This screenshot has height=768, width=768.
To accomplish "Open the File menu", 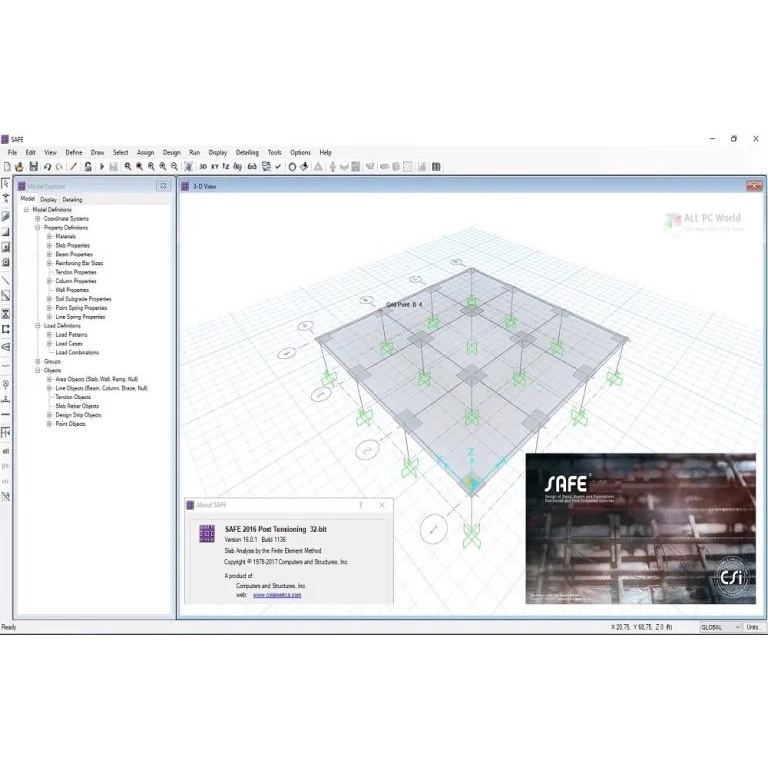I will click(x=12, y=152).
